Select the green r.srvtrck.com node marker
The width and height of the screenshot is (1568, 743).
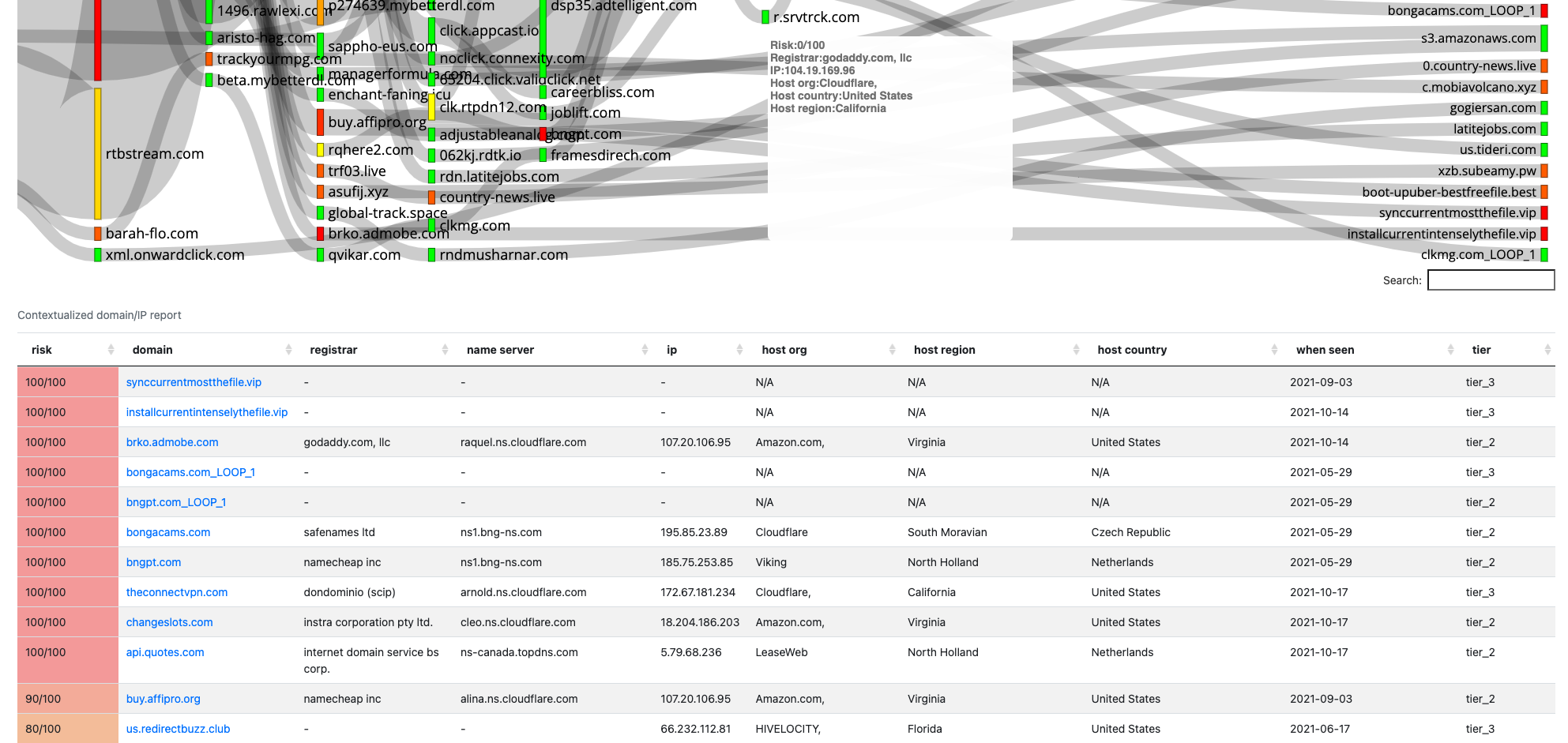tap(765, 17)
